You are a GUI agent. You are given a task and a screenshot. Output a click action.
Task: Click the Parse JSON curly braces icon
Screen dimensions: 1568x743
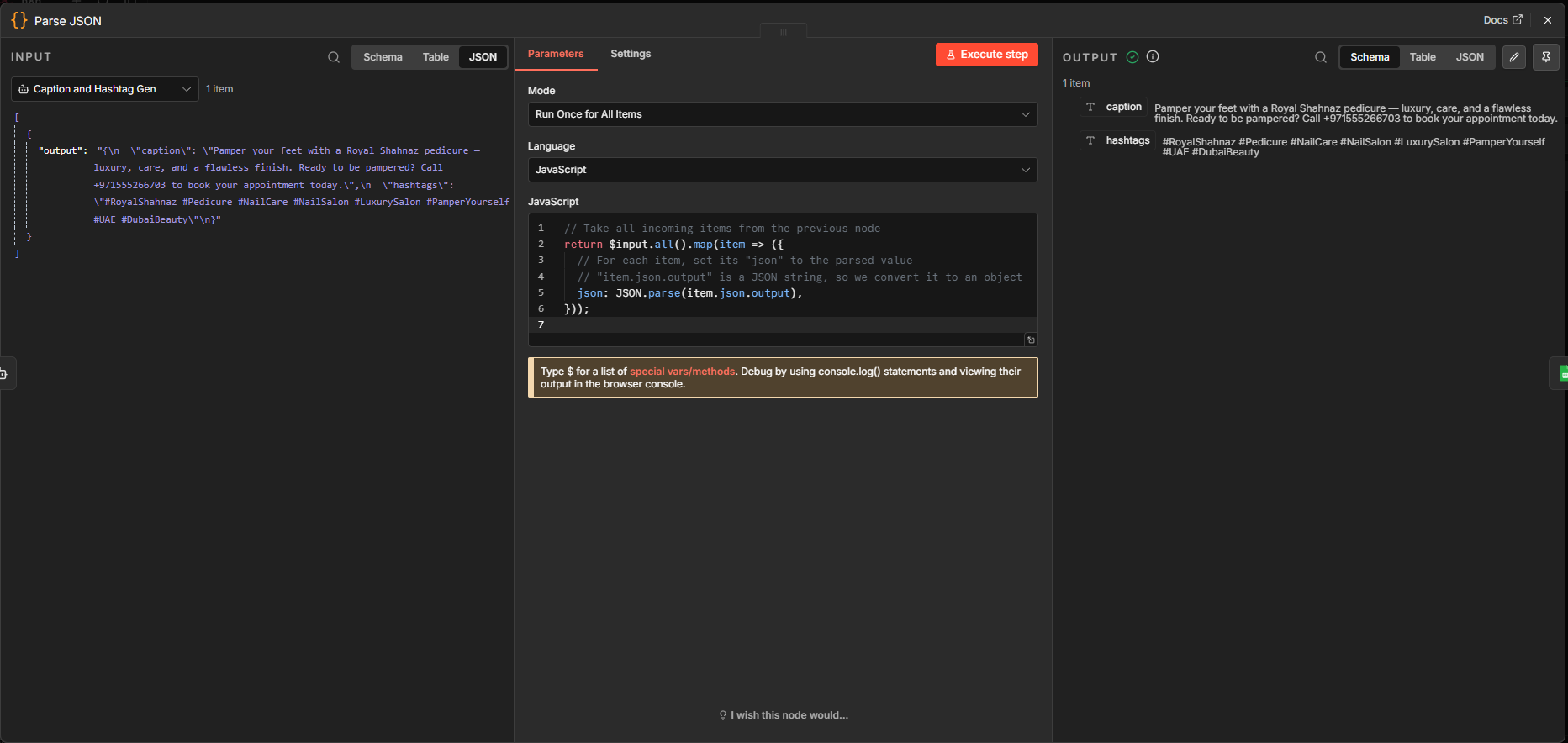[18, 20]
